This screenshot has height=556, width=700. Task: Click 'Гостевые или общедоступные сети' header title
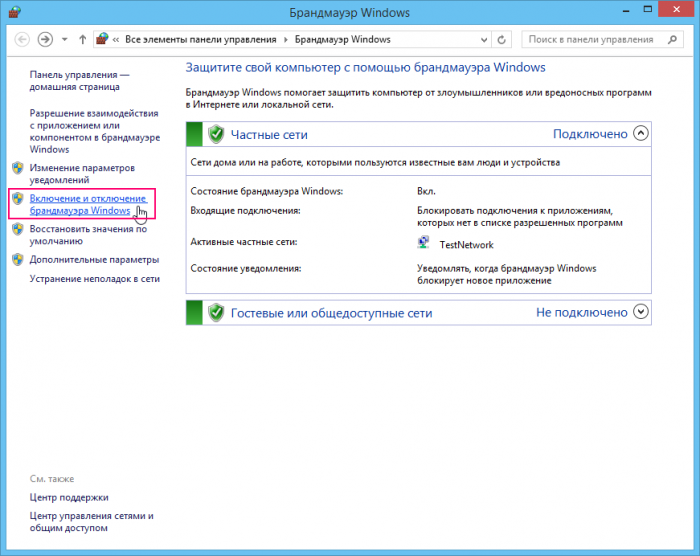(x=331, y=313)
